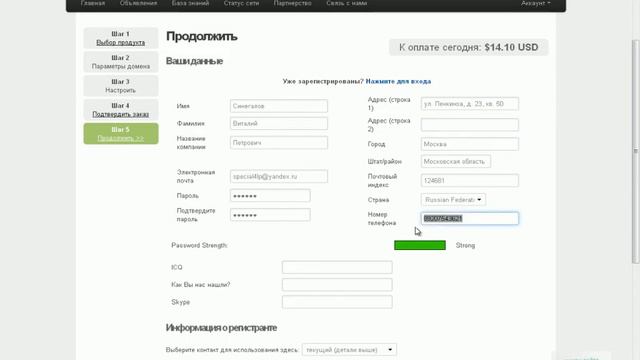
Task: Go to Шаг 3 Настроить
Action: click(121, 86)
